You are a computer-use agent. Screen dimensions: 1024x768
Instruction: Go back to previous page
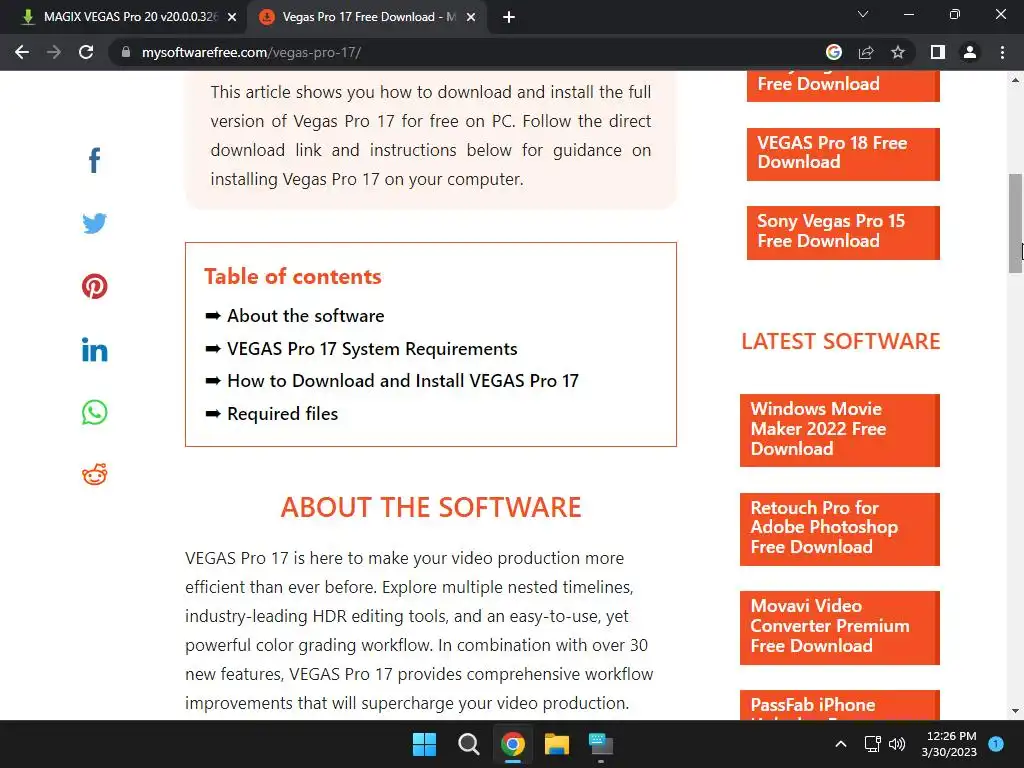click(x=22, y=52)
